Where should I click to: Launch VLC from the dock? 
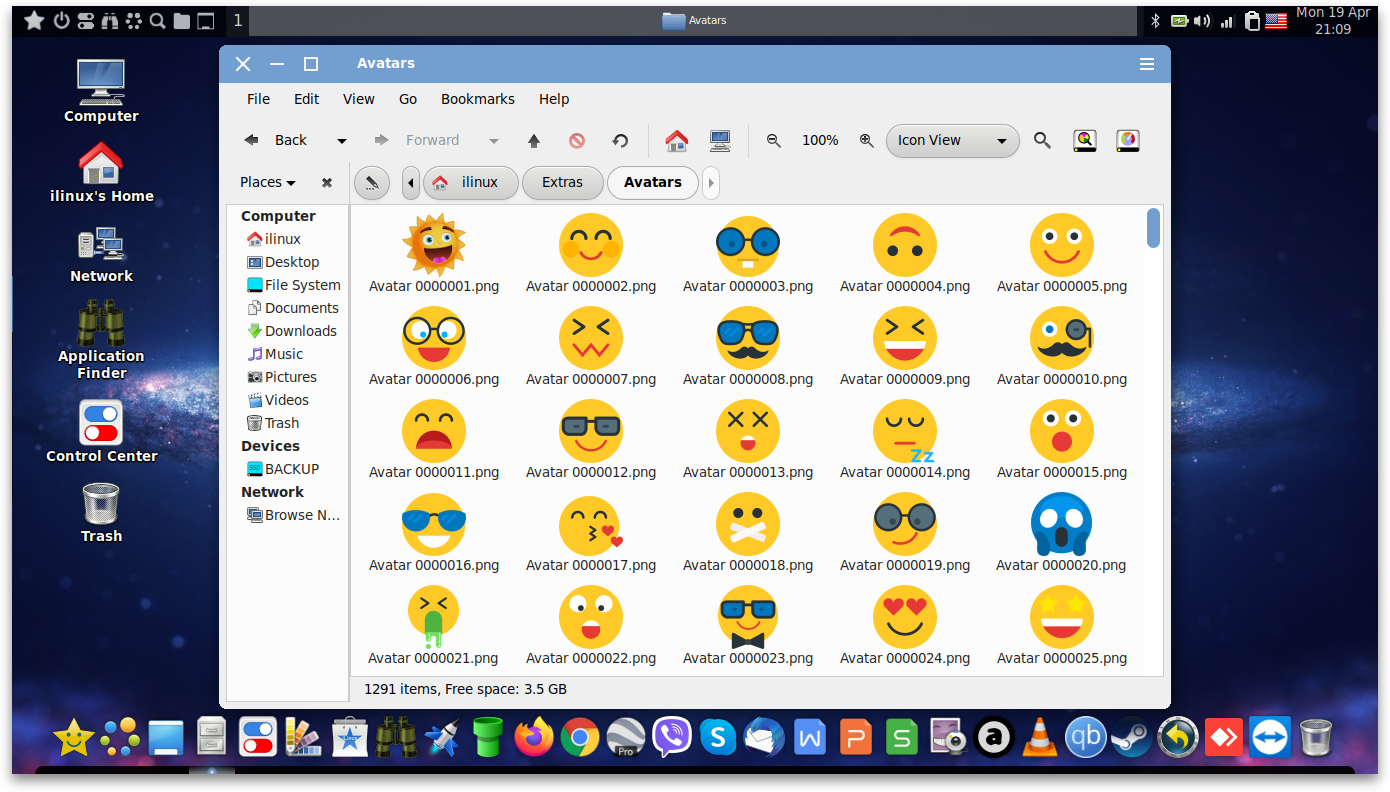click(x=1039, y=739)
